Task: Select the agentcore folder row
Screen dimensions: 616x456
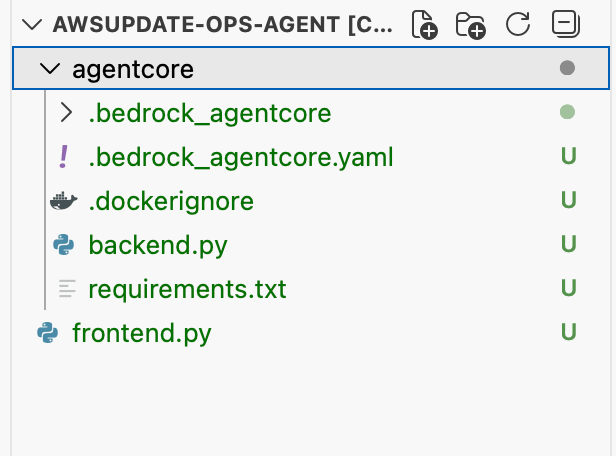Action: coord(300,69)
